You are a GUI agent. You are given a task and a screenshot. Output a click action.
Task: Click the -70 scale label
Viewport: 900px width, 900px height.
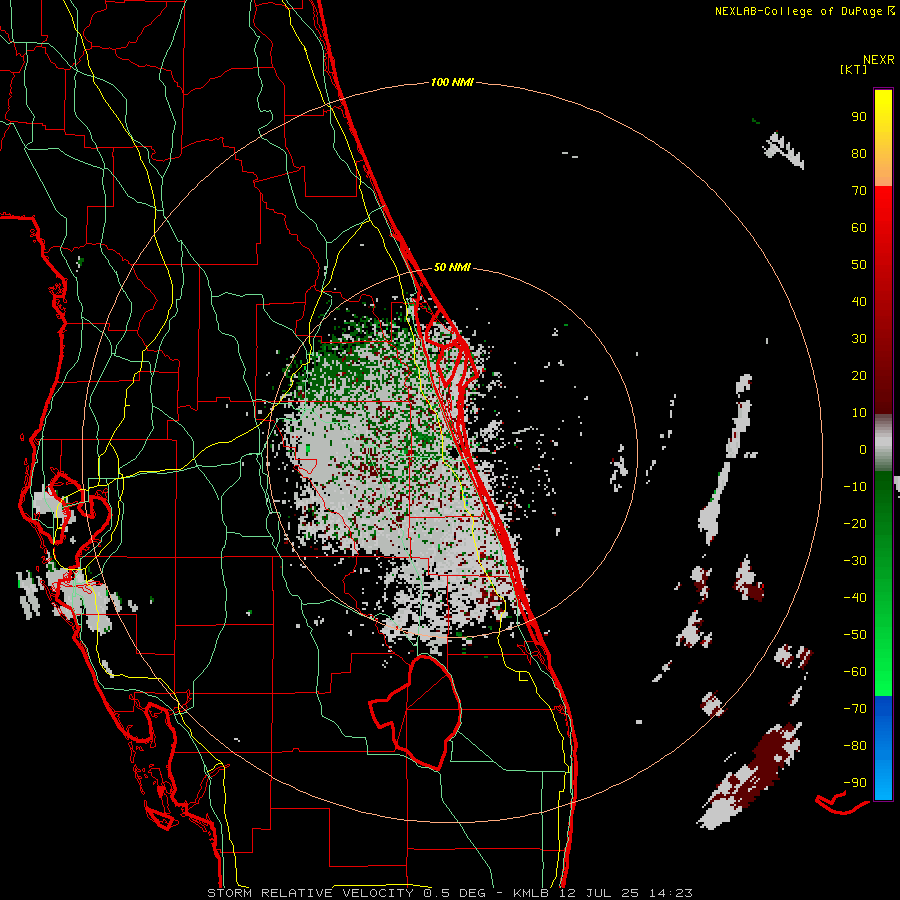[855, 709]
